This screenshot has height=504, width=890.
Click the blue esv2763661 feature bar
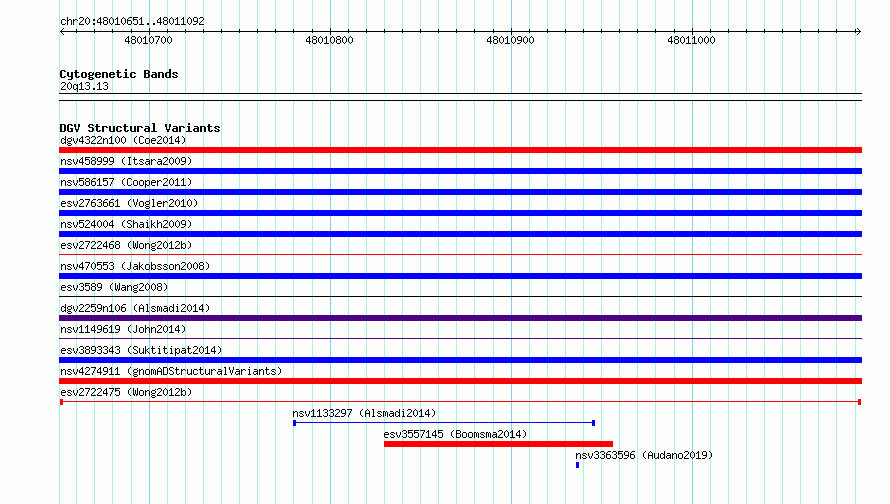click(x=460, y=213)
